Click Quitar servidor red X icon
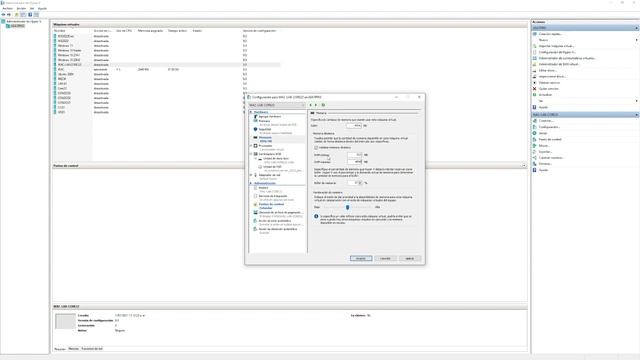This screenshot has width=640, height=360. coord(535,89)
